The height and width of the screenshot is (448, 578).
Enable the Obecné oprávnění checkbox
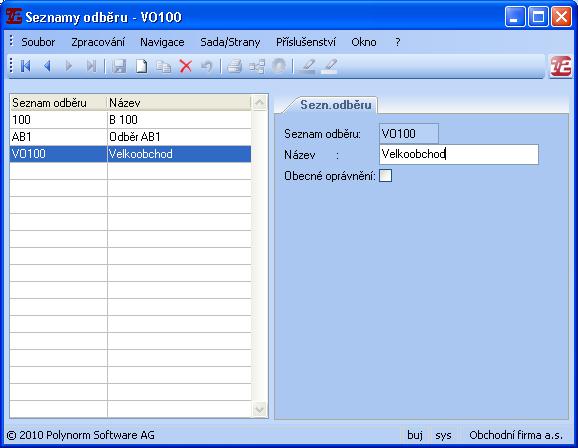click(386, 176)
